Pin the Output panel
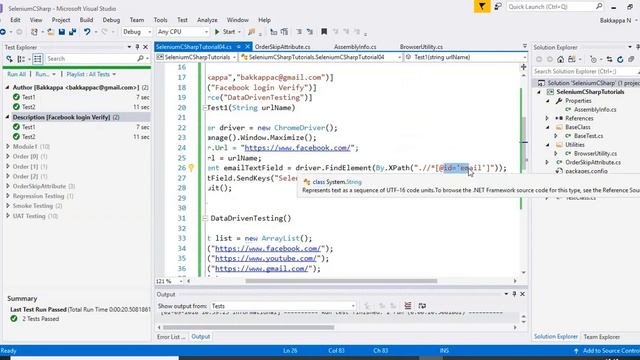The image size is (640, 360). coord(514,294)
